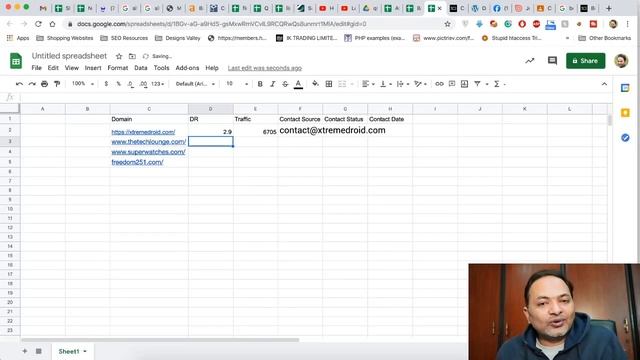The height and width of the screenshot is (360, 640).
Task: Open the freedom251.com link
Action: [137, 162]
